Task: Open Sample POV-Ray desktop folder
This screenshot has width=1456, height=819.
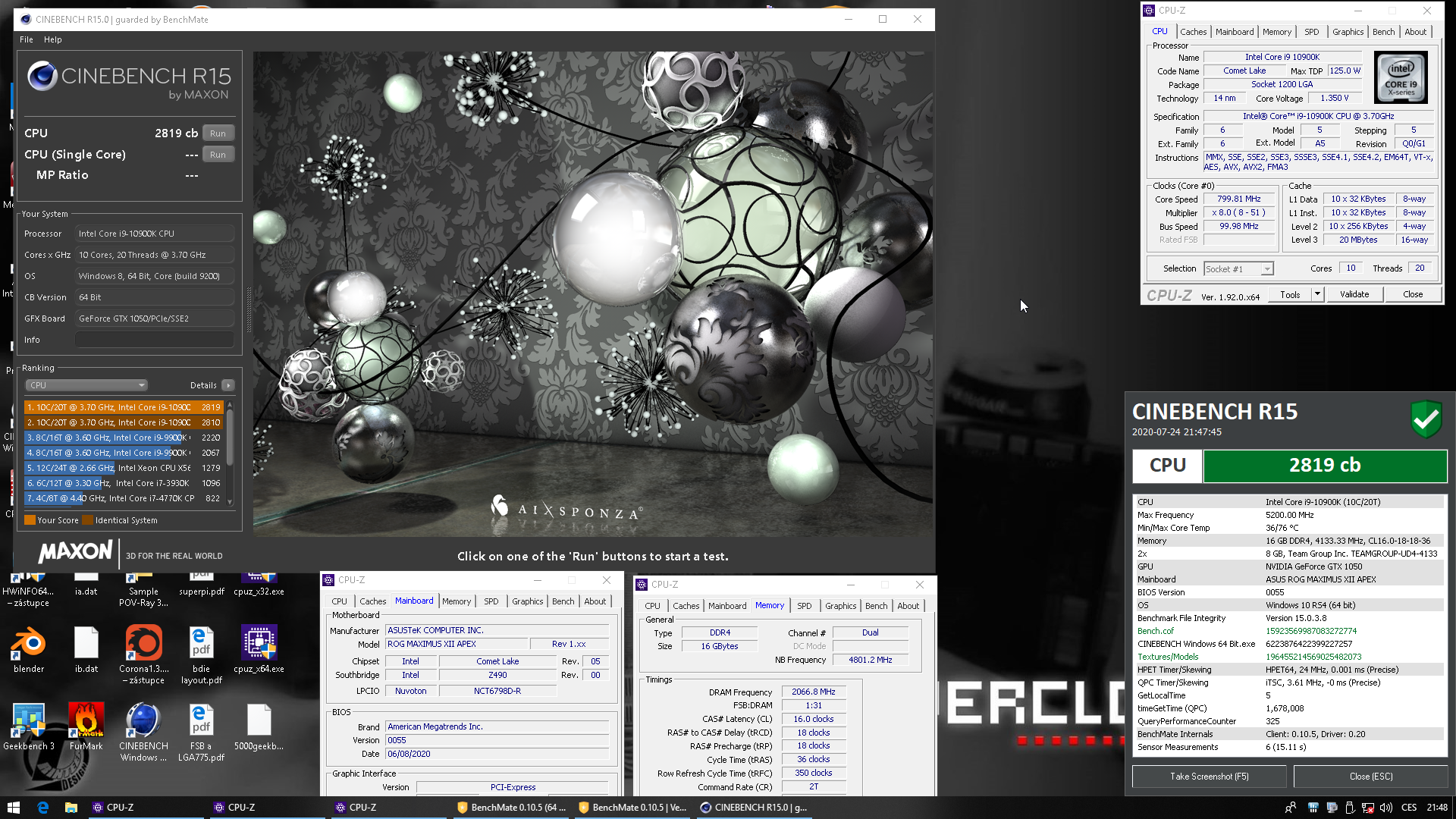Action: point(143,590)
